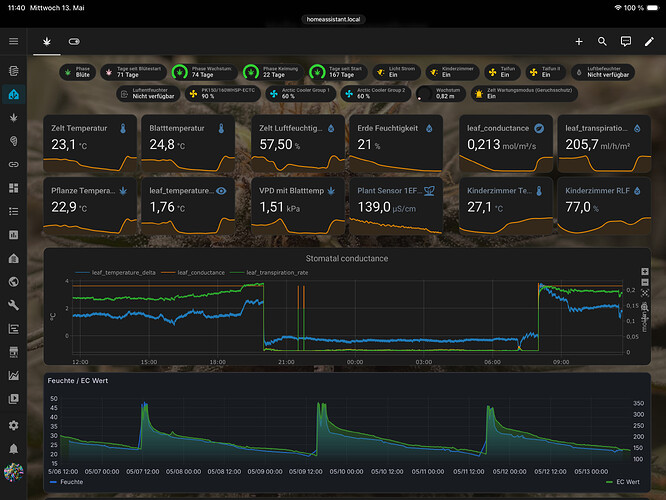The image size is (666, 500).
Task: Toggle the Kinderzimmer Ein chip
Action: tap(453, 72)
